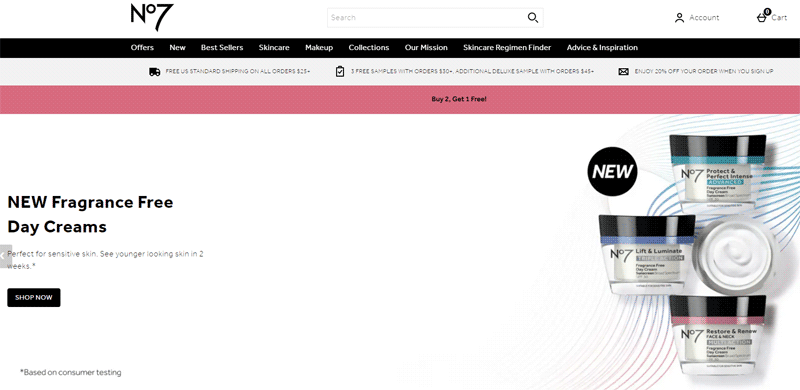The image size is (800, 390).
Task: Open the Skincare Regimen Finder
Action: pyautogui.click(x=507, y=47)
